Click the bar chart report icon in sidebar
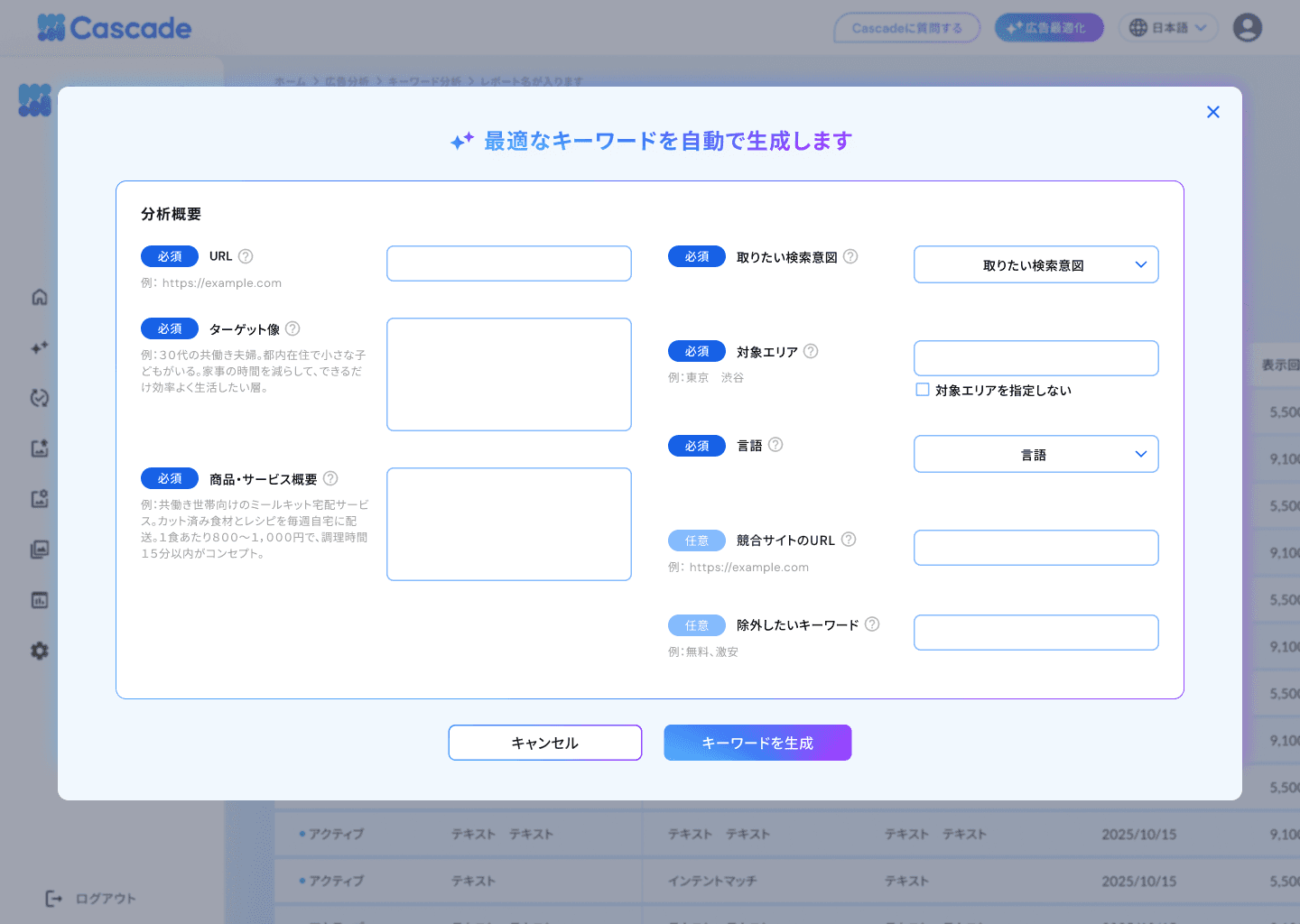This screenshot has height=924, width=1300. coord(40,600)
